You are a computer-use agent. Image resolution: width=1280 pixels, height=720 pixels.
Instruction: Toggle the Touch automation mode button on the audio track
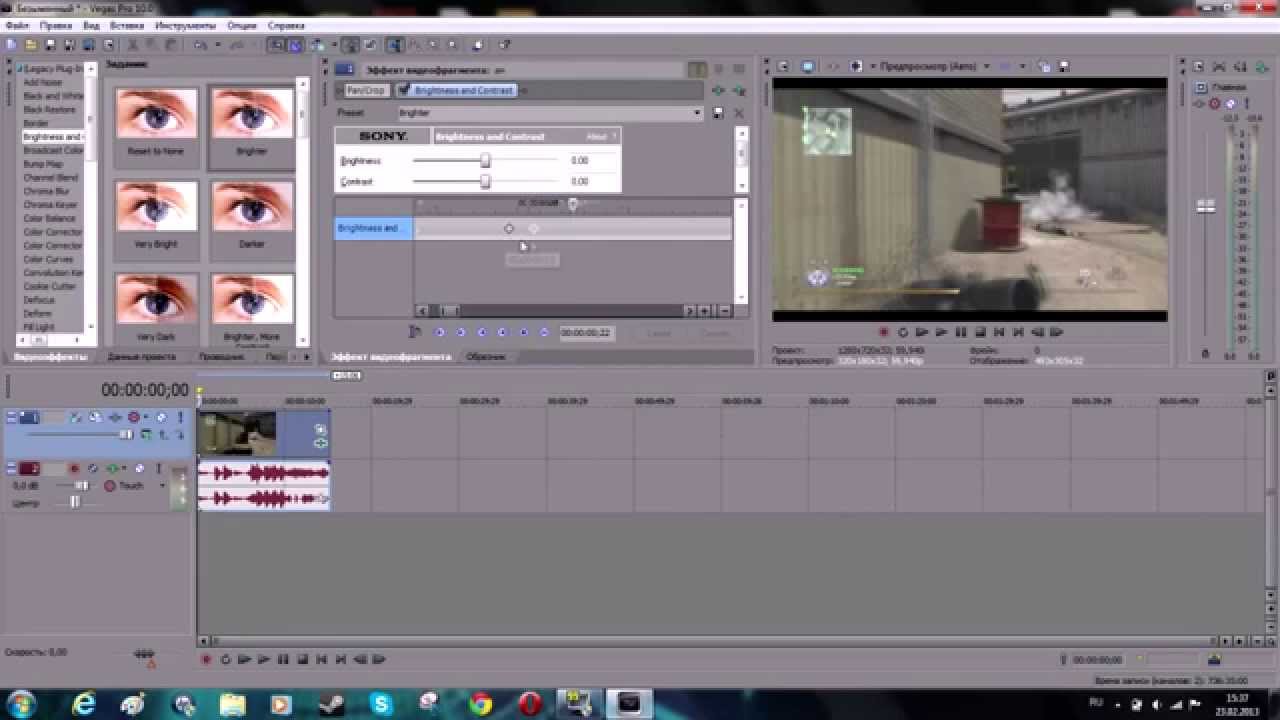click(110, 485)
